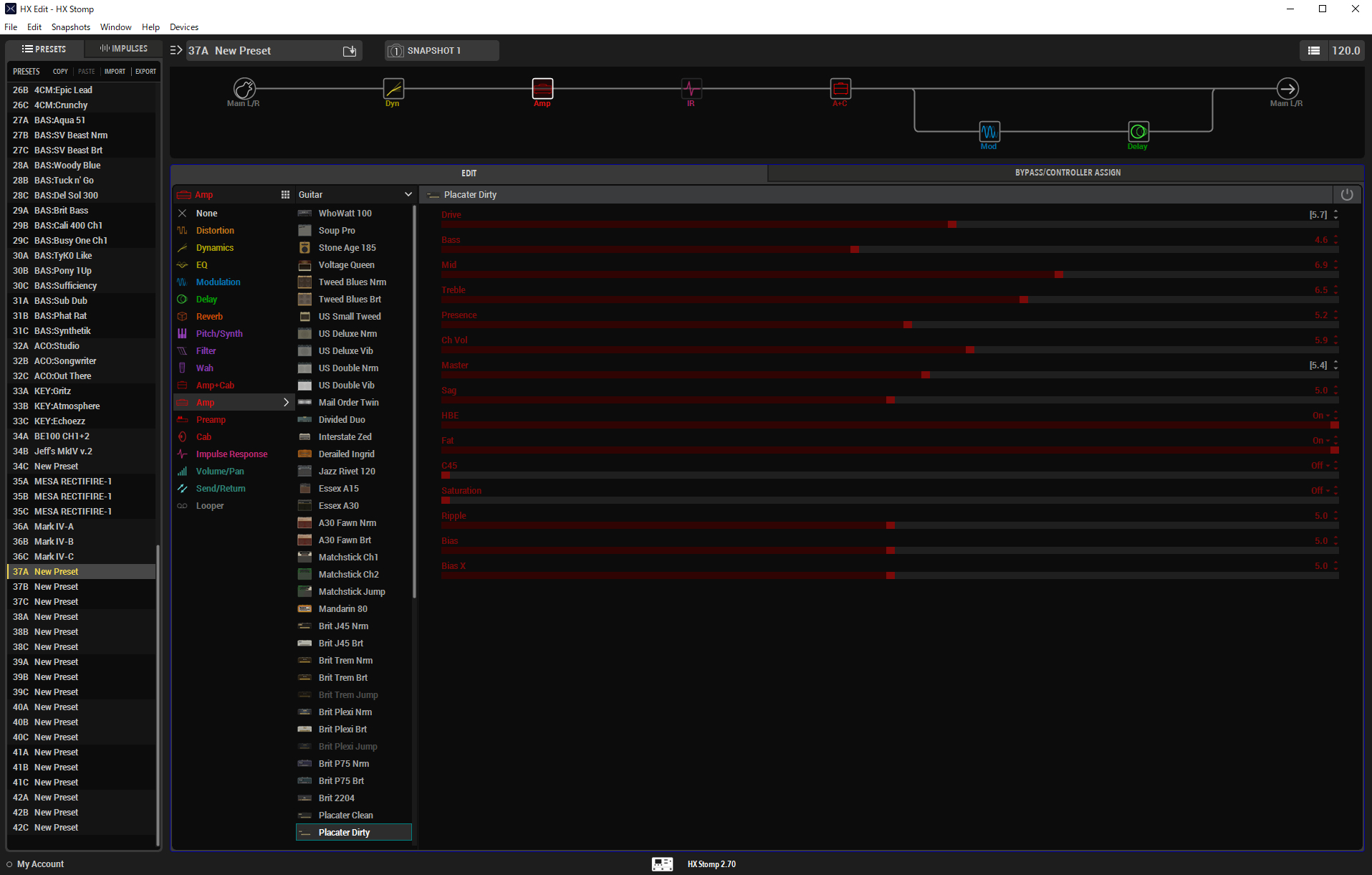Open the snapshot camera icon
The width and height of the screenshot is (1372, 875).
pyautogui.click(x=395, y=51)
